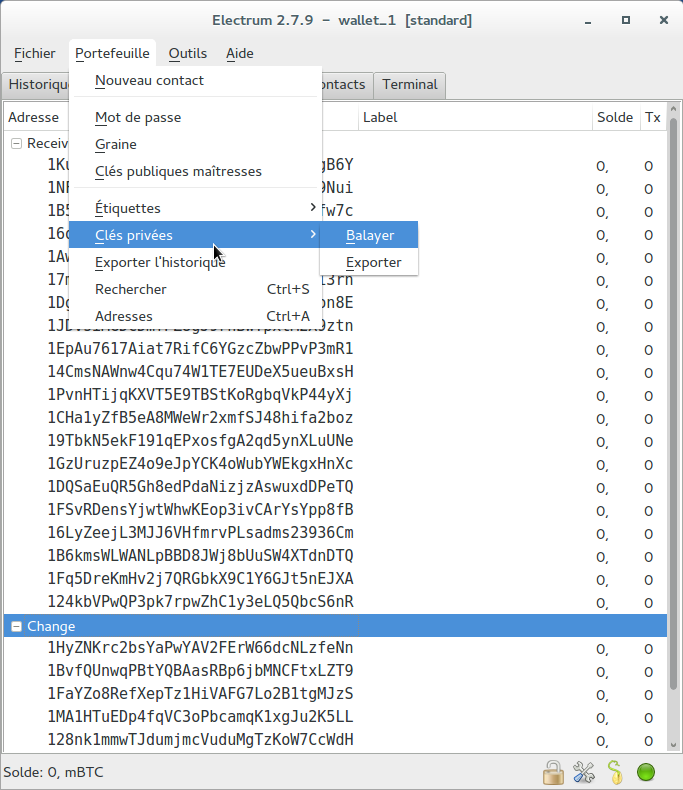The height and width of the screenshot is (790, 683).
Task: Collapse the Change tree group
Action: click(x=17, y=626)
